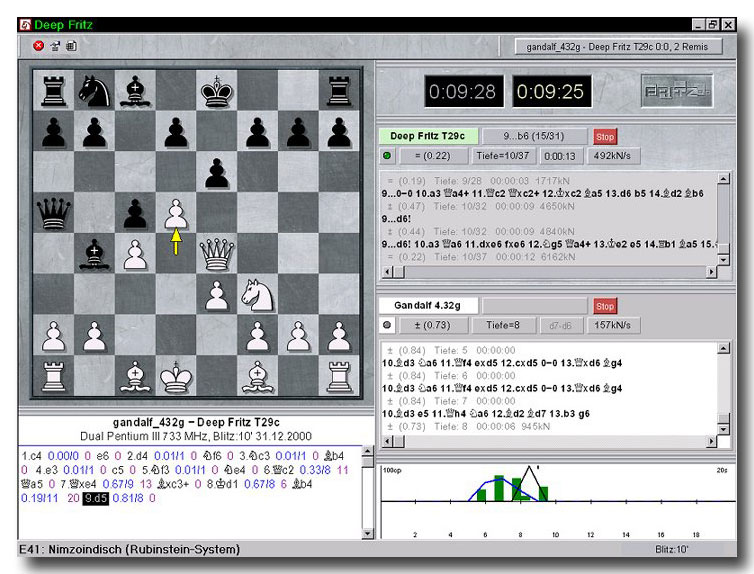The width and height of the screenshot is (754, 574).
Task: Click the white bishop on c1
Action: coord(135,376)
